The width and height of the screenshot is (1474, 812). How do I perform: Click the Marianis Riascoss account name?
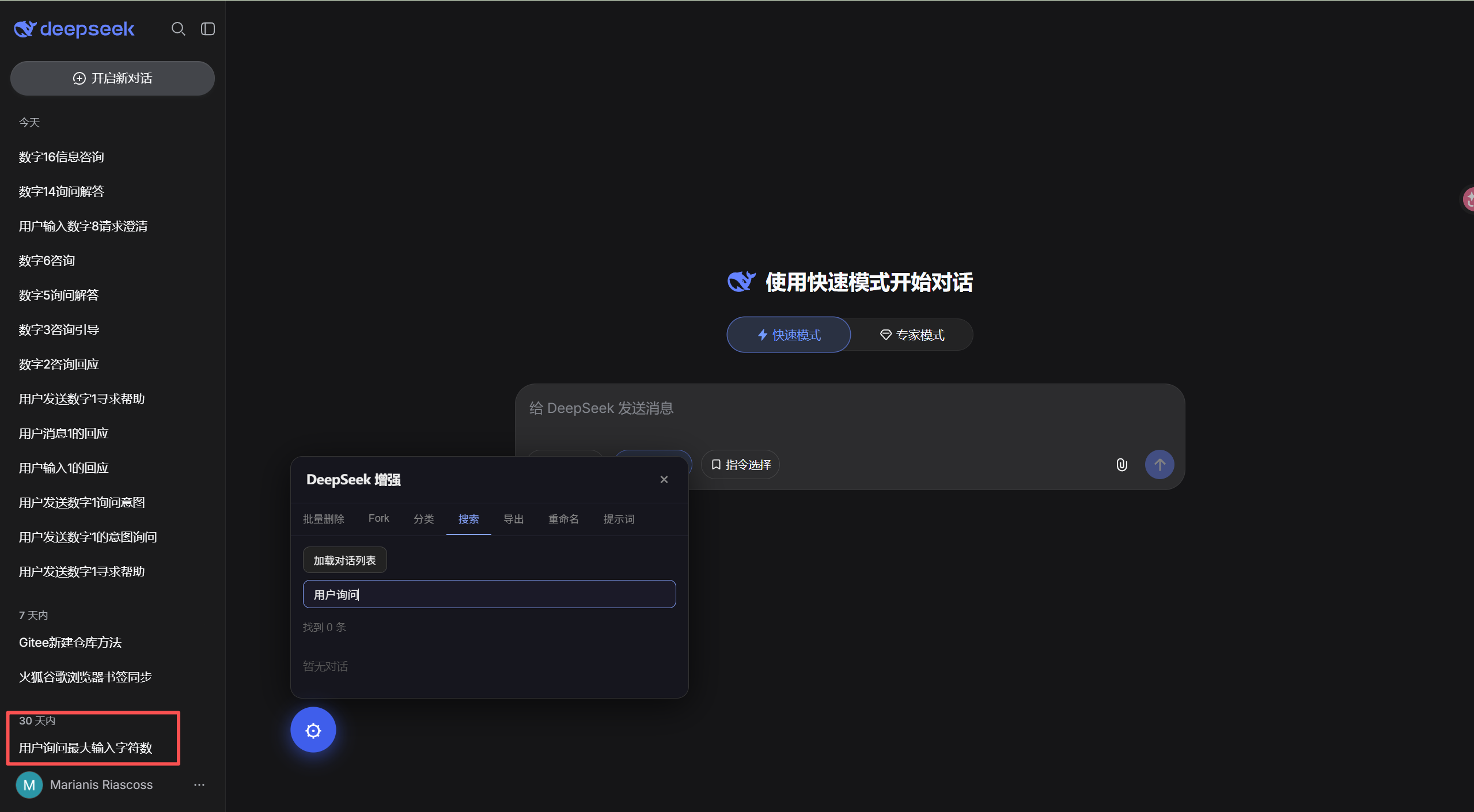click(101, 785)
